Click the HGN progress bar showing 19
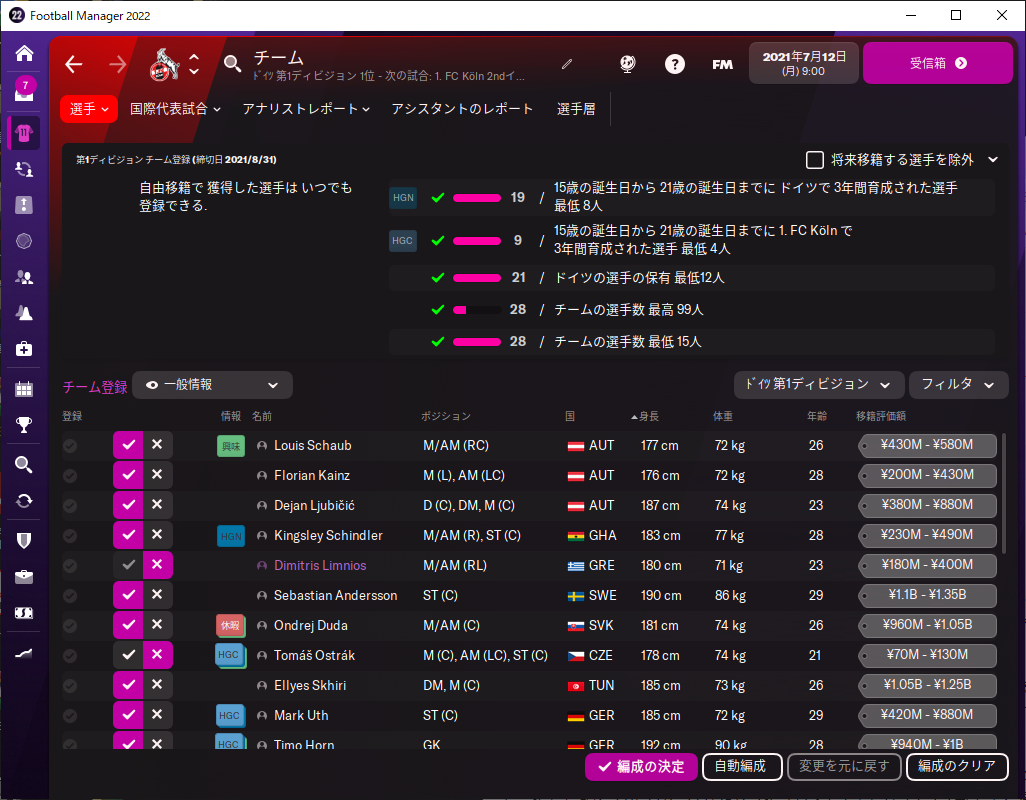This screenshot has height=800, width=1026. coord(477,198)
